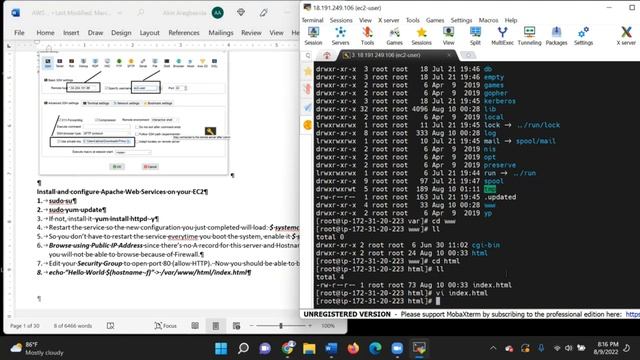Open the weather widget showing 86°F
This screenshot has width=640, height=360.
[37, 348]
